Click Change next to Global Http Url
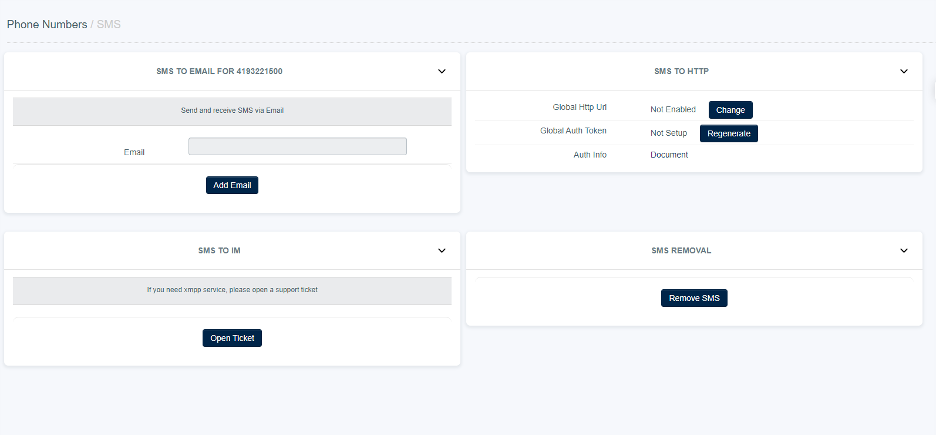The width and height of the screenshot is (936, 436). (x=730, y=110)
